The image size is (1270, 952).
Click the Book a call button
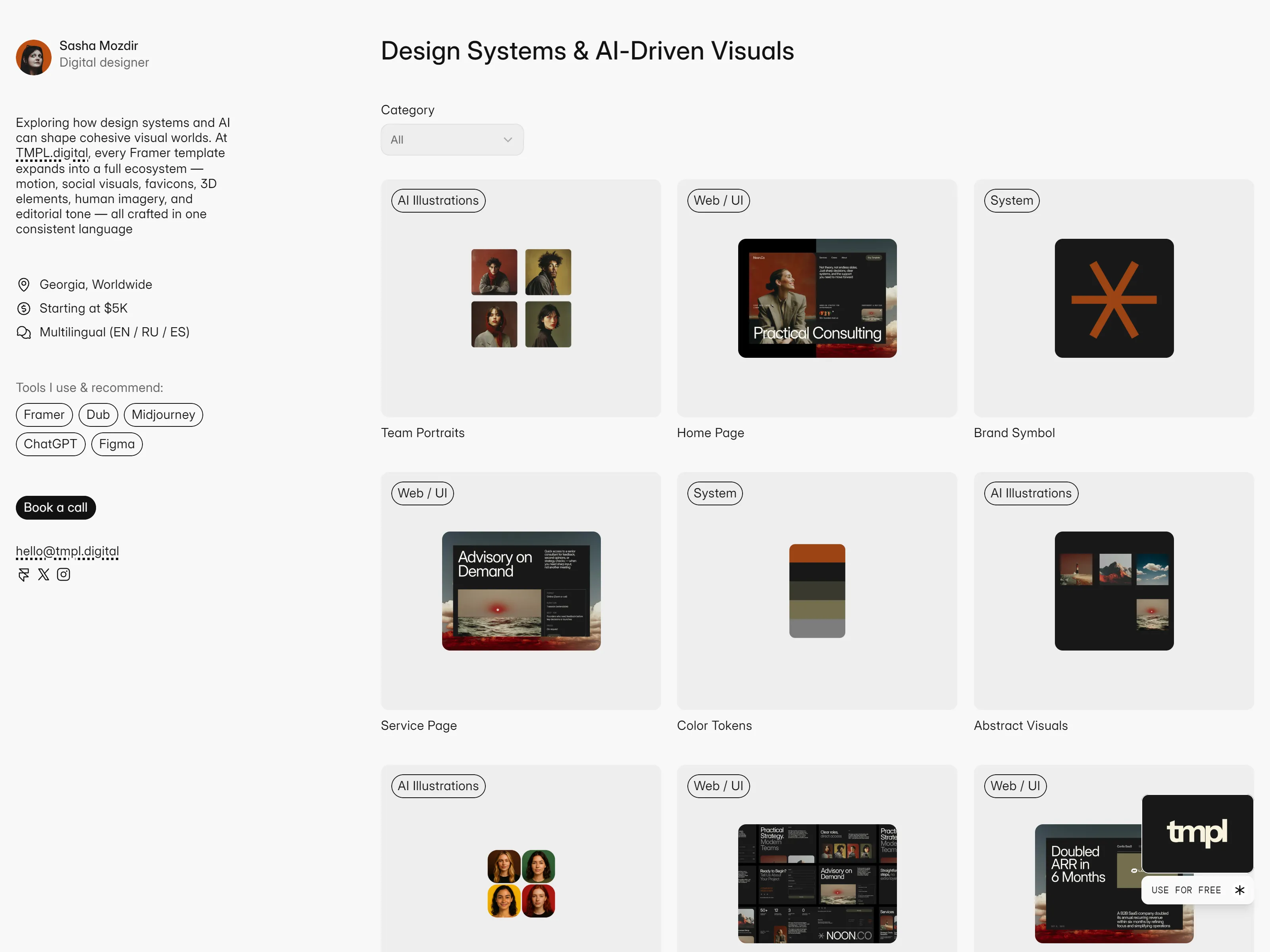pos(56,508)
